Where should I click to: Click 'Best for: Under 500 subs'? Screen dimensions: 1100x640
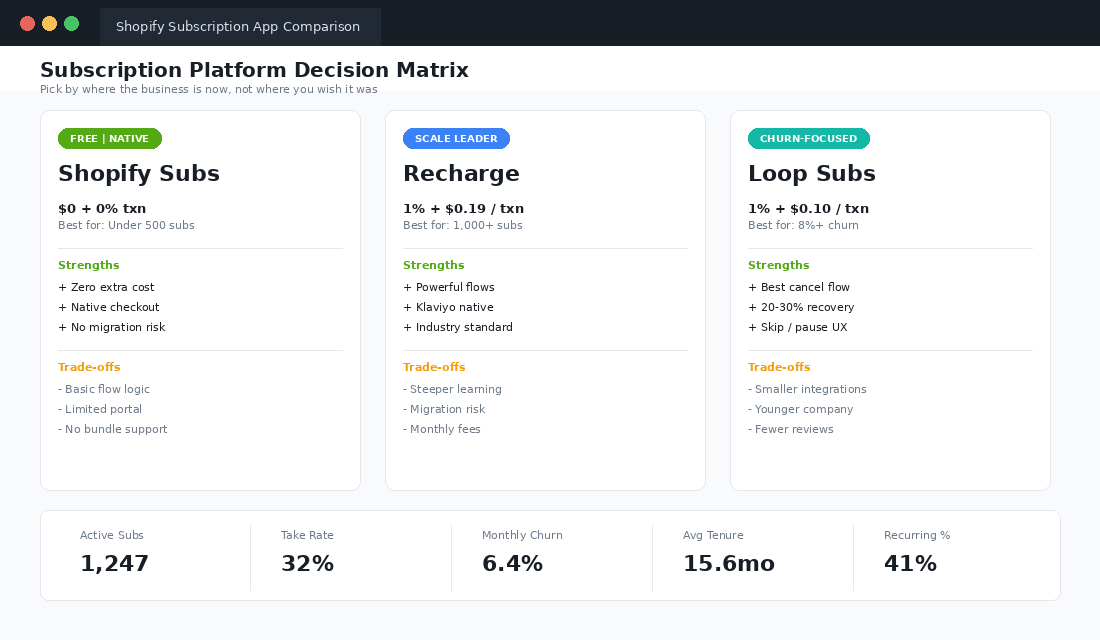tap(126, 225)
